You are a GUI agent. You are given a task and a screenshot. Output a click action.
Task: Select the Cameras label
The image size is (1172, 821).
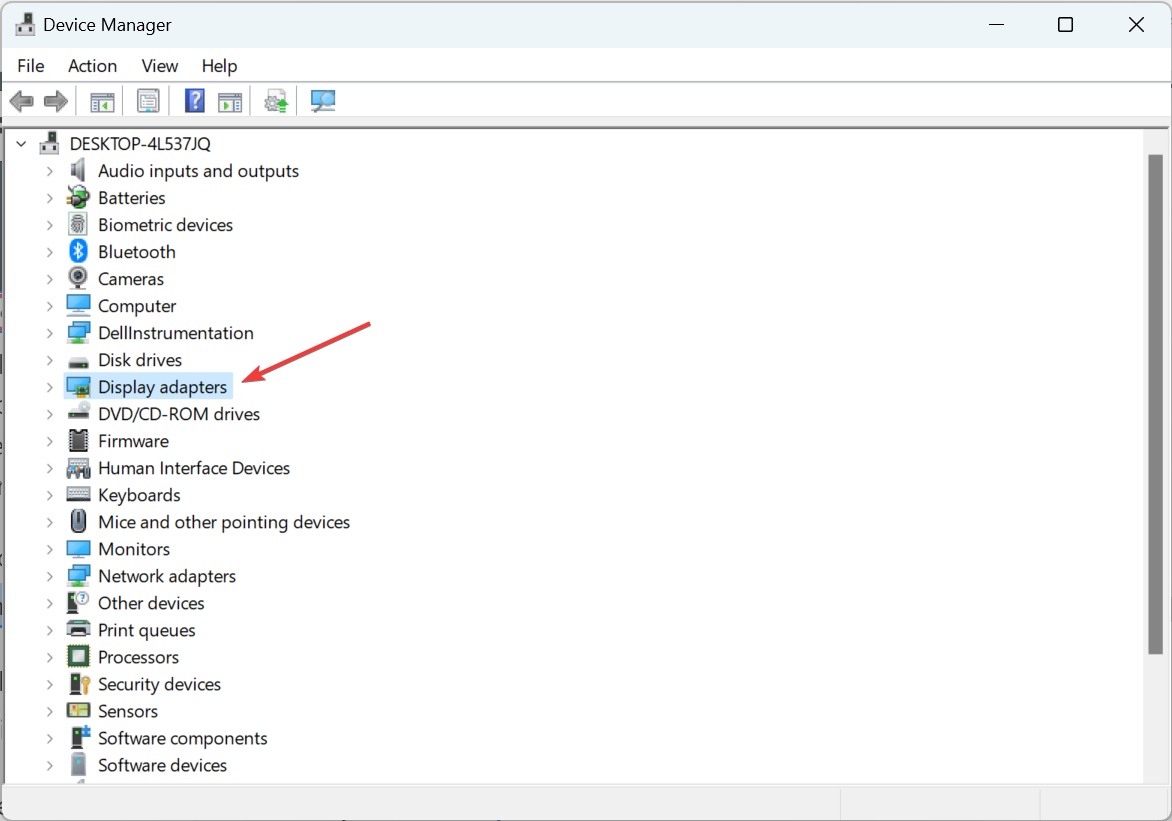pyautogui.click(x=131, y=279)
